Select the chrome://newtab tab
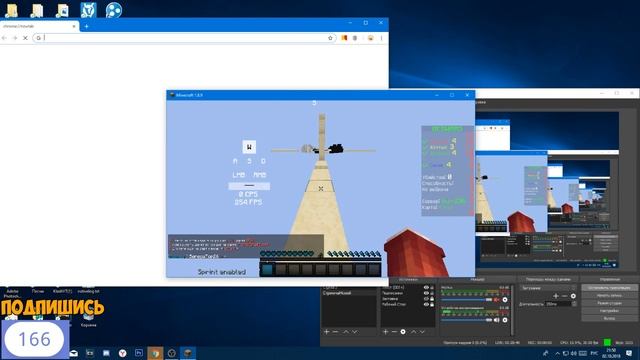Viewport: 640px width, 360px height. click(39, 26)
